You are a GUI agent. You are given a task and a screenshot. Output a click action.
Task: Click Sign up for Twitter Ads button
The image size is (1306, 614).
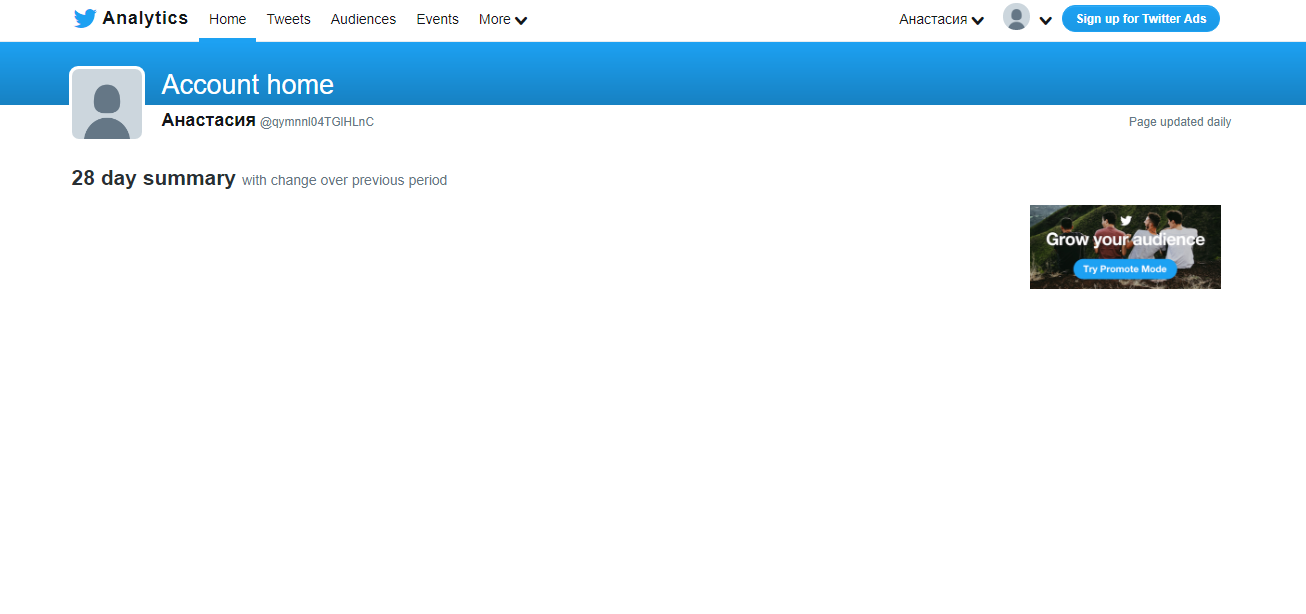1141,18
